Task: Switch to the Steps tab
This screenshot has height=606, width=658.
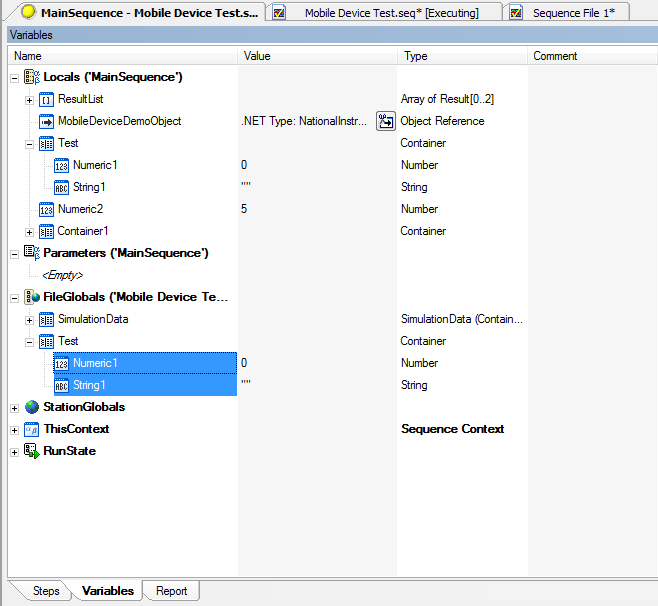Action: coord(46,591)
